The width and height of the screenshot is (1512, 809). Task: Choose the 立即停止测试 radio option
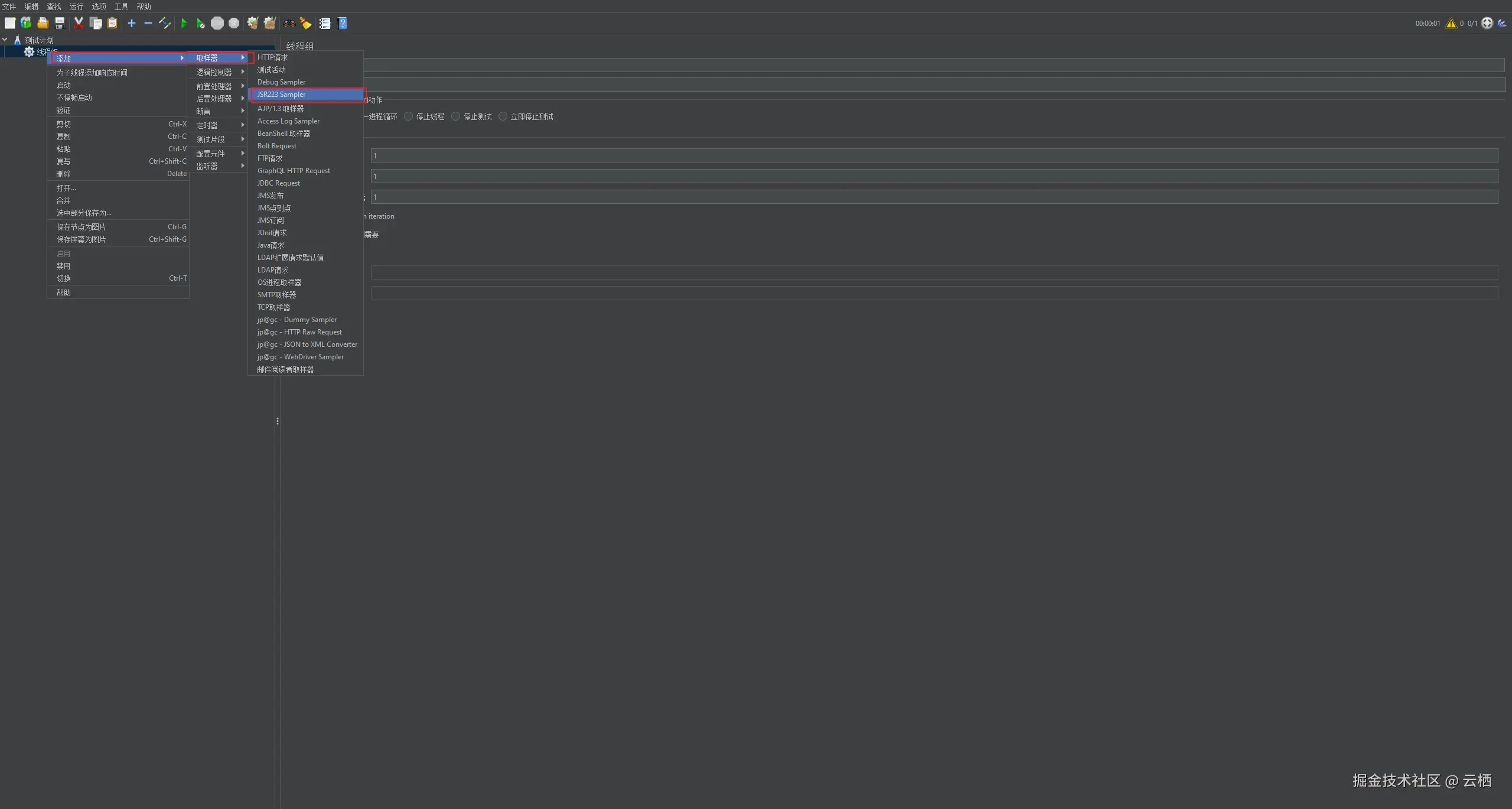(x=503, y=116)
